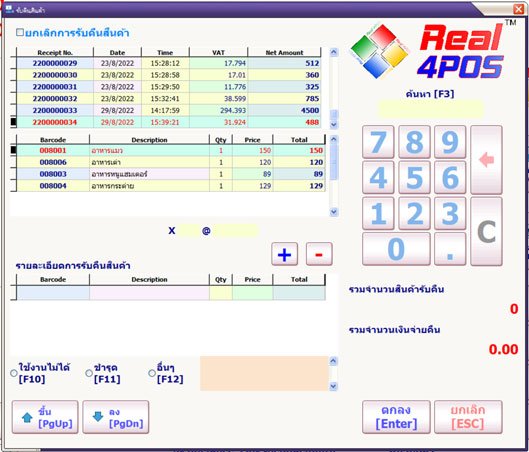The width and height of the screenshot is (529, 452).
Task: Click the backspace arrow key on keypad
Action: coord(486,160)
